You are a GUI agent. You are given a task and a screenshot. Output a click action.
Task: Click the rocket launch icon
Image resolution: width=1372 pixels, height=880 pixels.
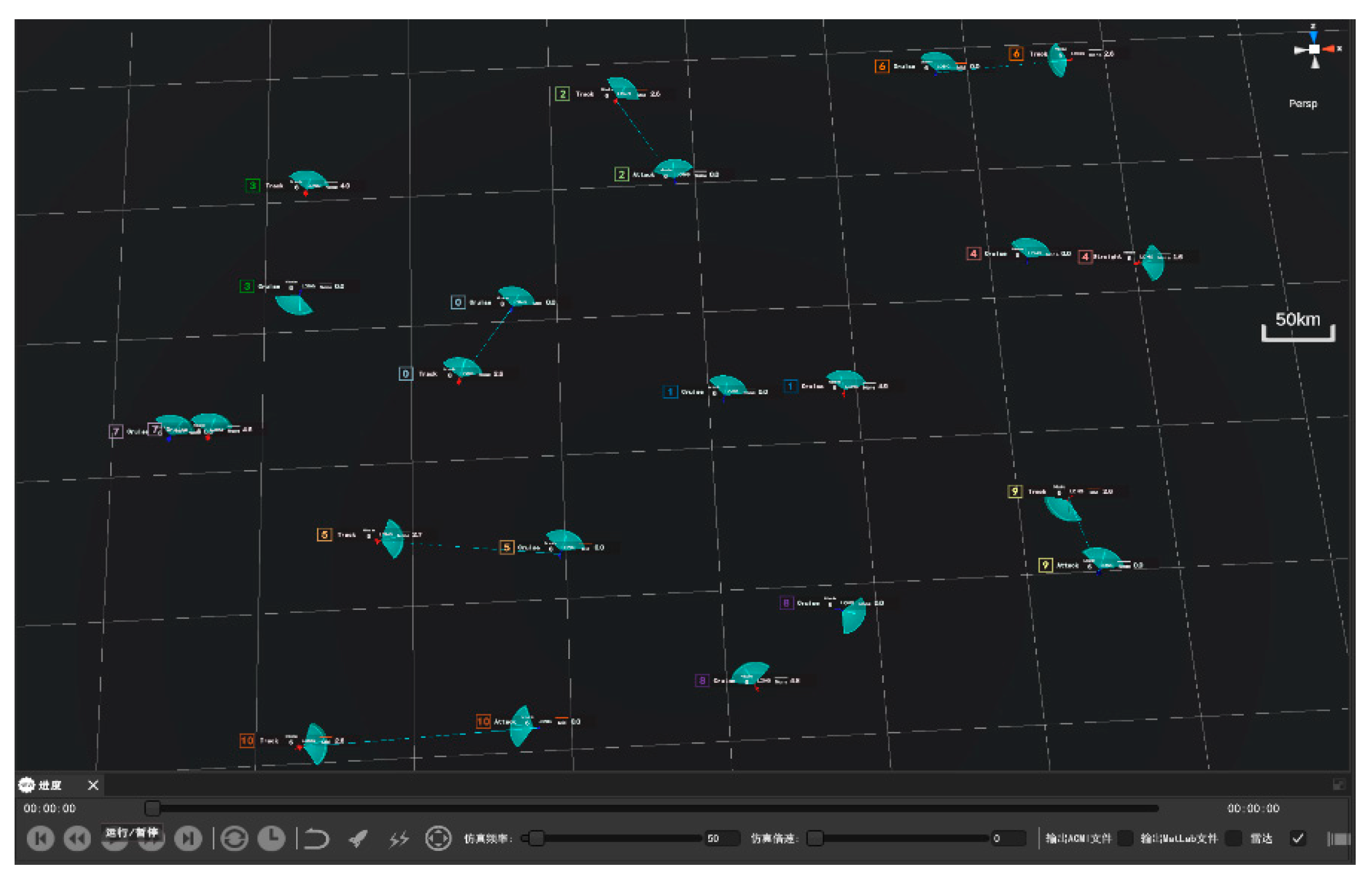coord(358,839)
